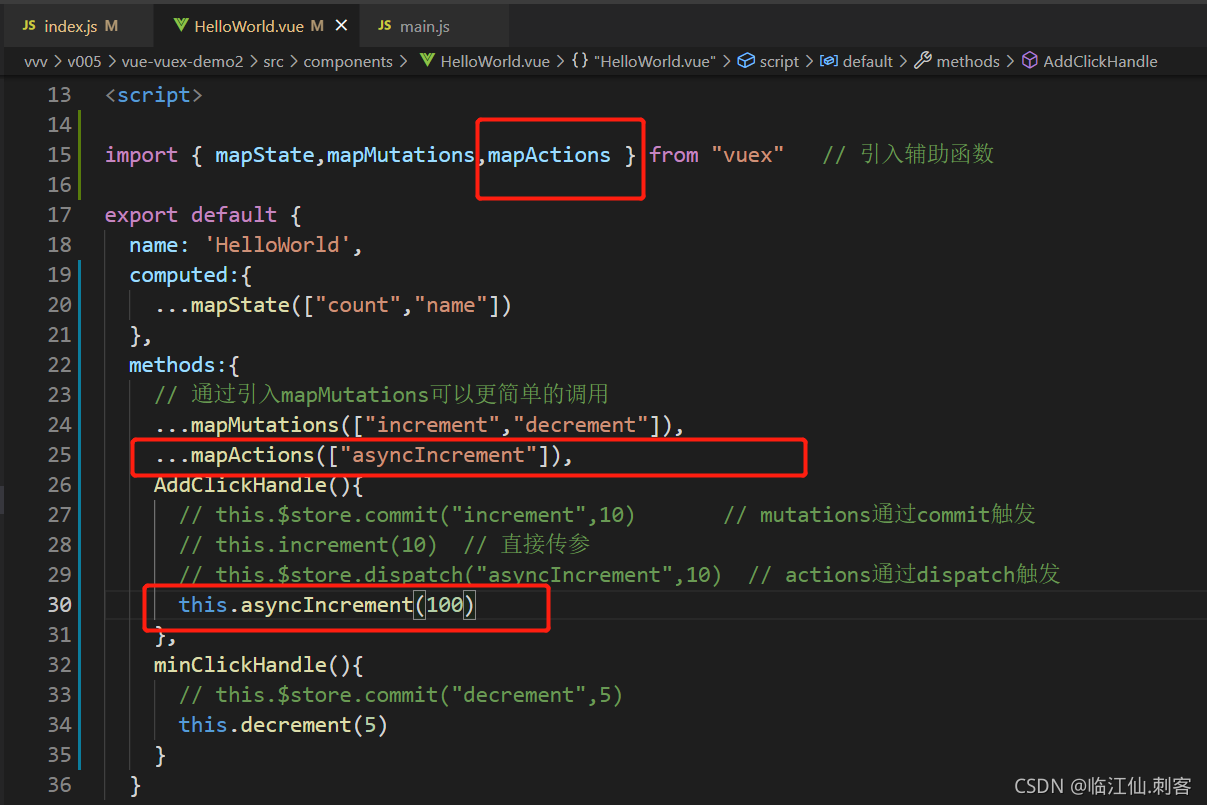
Task: Select the script breadcrumb segment
Action: click(x=779, y=61)
